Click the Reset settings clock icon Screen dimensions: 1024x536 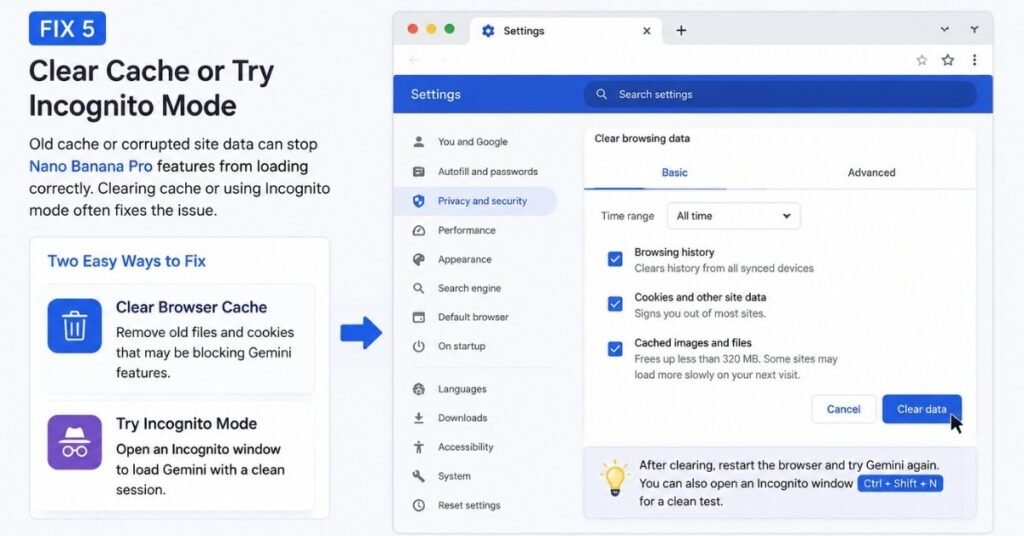coord(419,505)
